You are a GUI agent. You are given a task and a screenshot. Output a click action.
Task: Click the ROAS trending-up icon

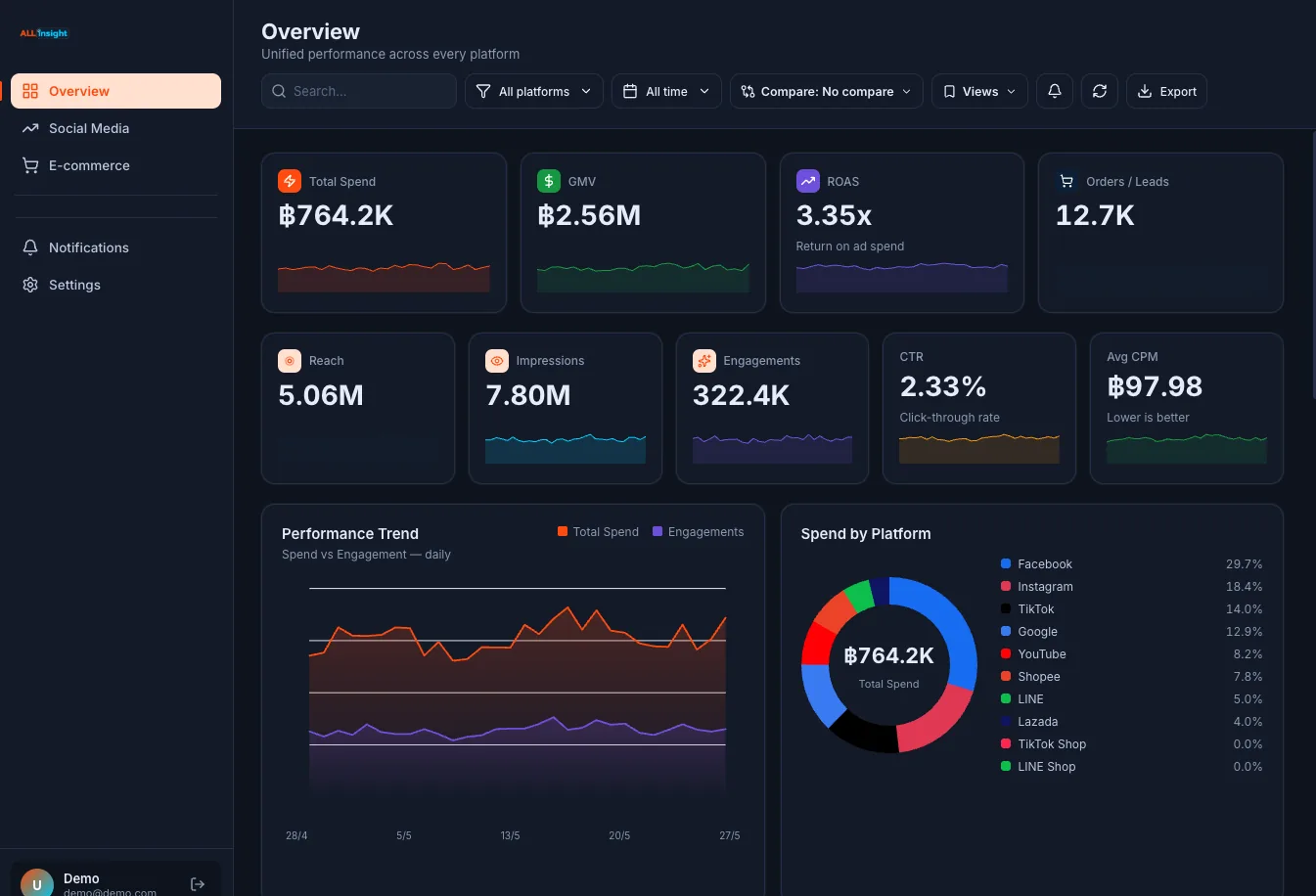coord(808,181)
